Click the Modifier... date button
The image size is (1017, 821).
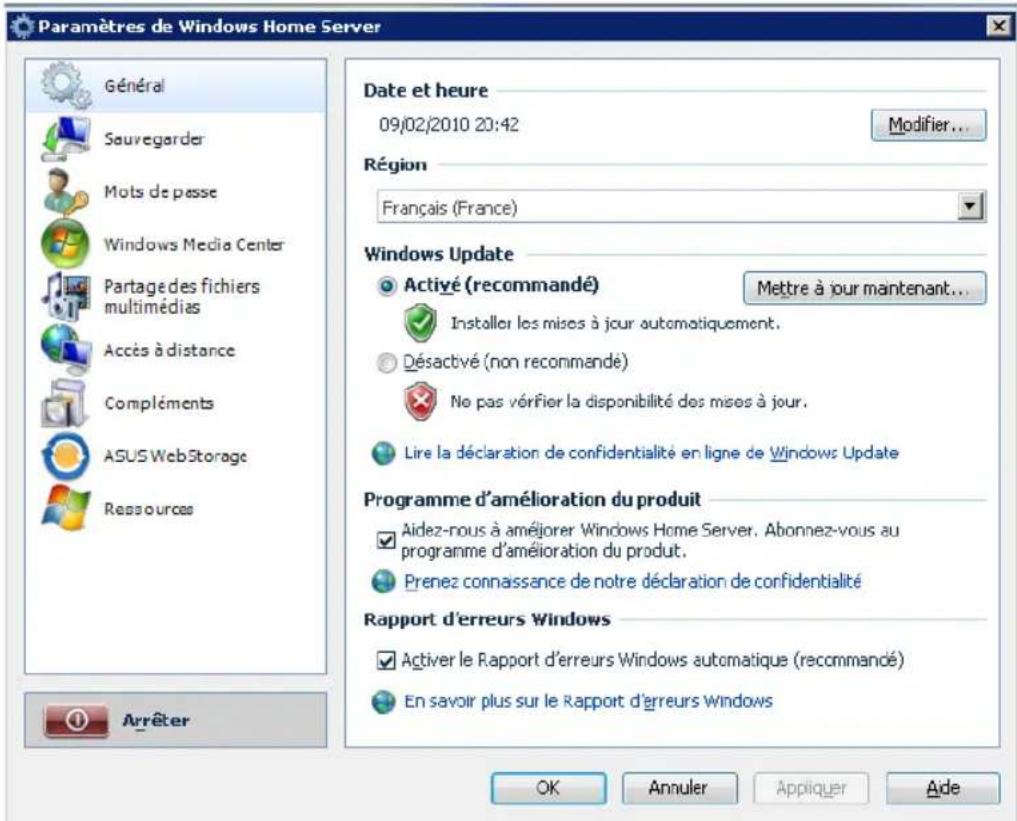pyautogui.click(x=928, y=125)
